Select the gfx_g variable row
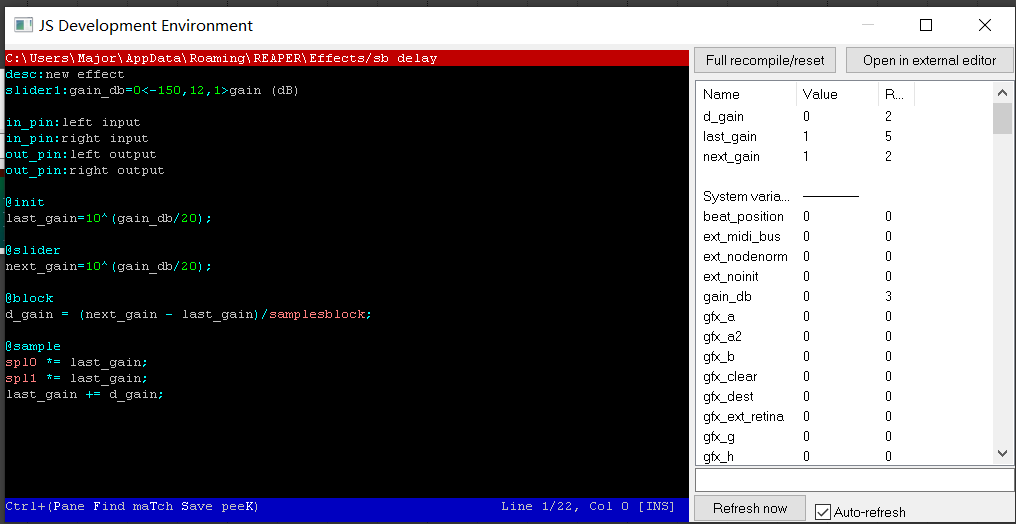The width and height of the screenshot is (1016, 524). pyautogui.click(x=844, y=437)
